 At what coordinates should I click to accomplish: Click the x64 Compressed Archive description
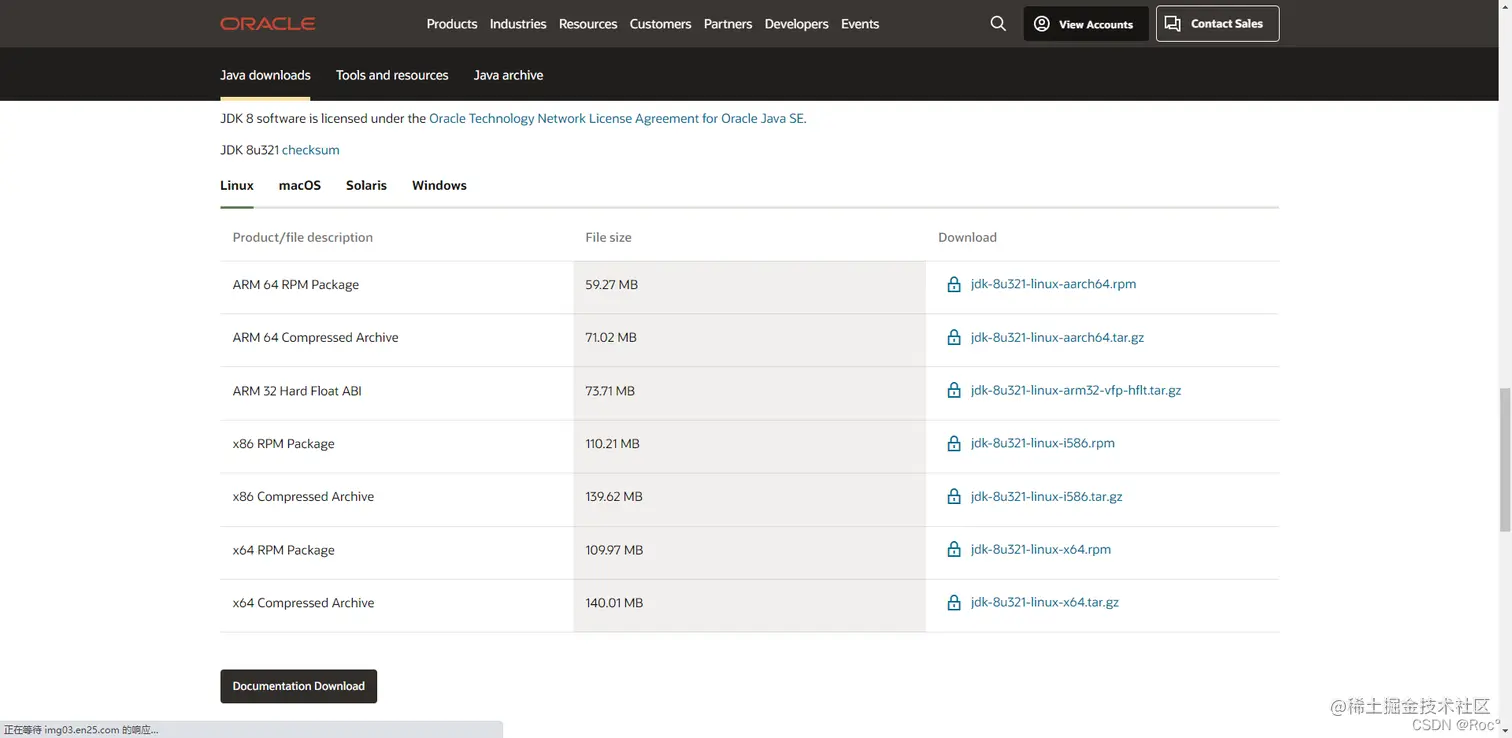[x=303, y=603]
